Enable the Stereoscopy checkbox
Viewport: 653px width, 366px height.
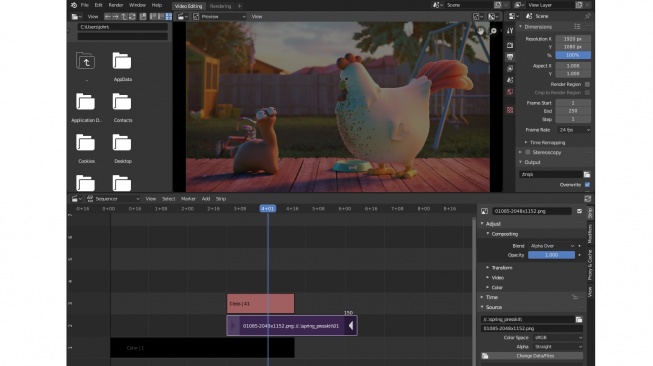(528, 152)
